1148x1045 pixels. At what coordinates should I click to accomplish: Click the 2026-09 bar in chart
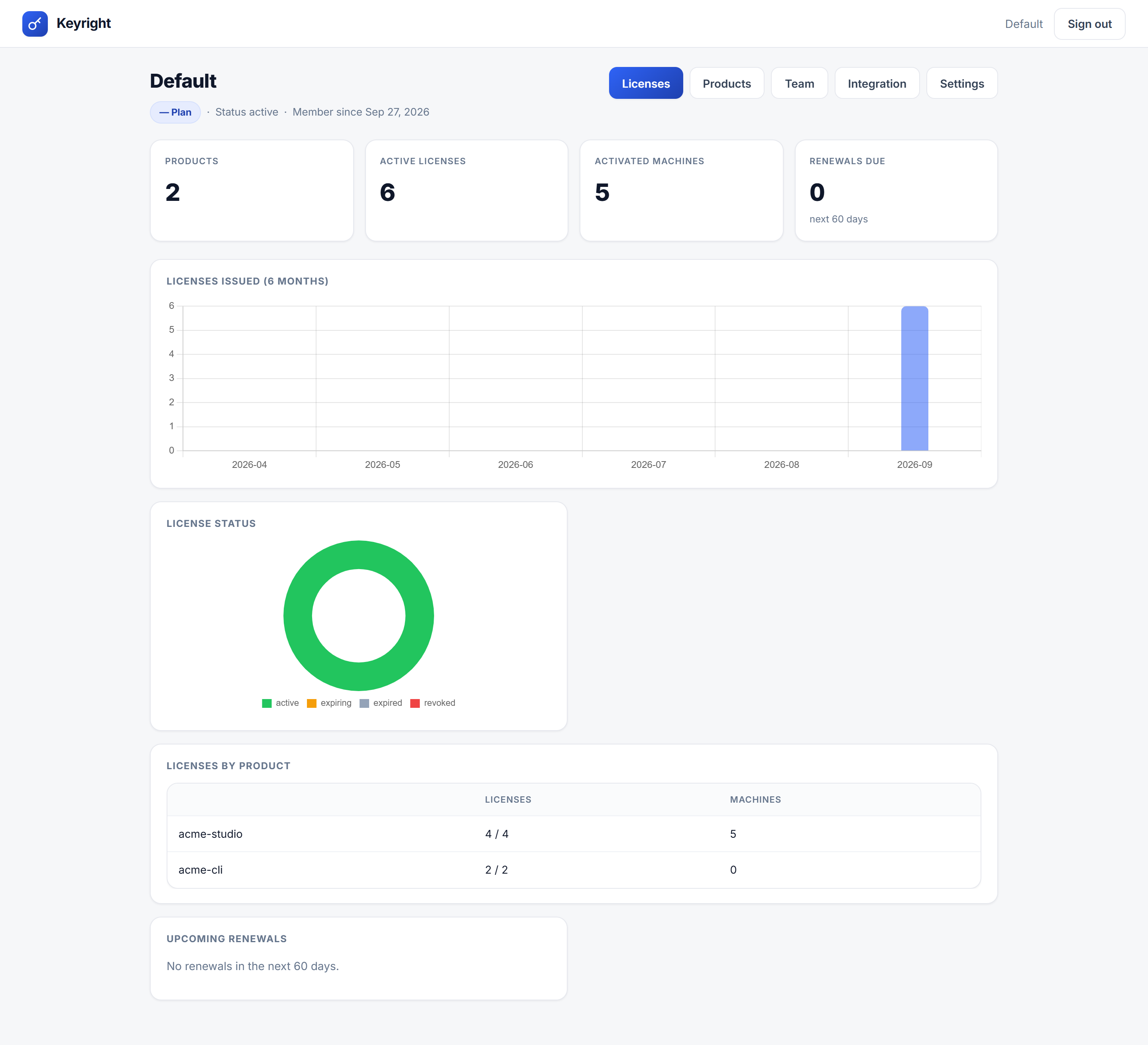[x=914, y=378]
